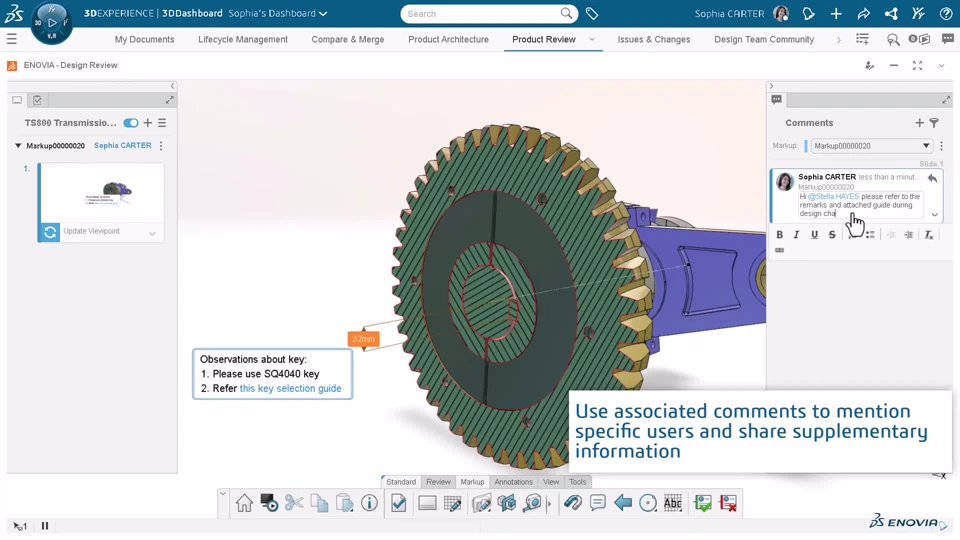The image size is (960, 540).
Task: Open the My Documents tab
Action: coord(144,39)
